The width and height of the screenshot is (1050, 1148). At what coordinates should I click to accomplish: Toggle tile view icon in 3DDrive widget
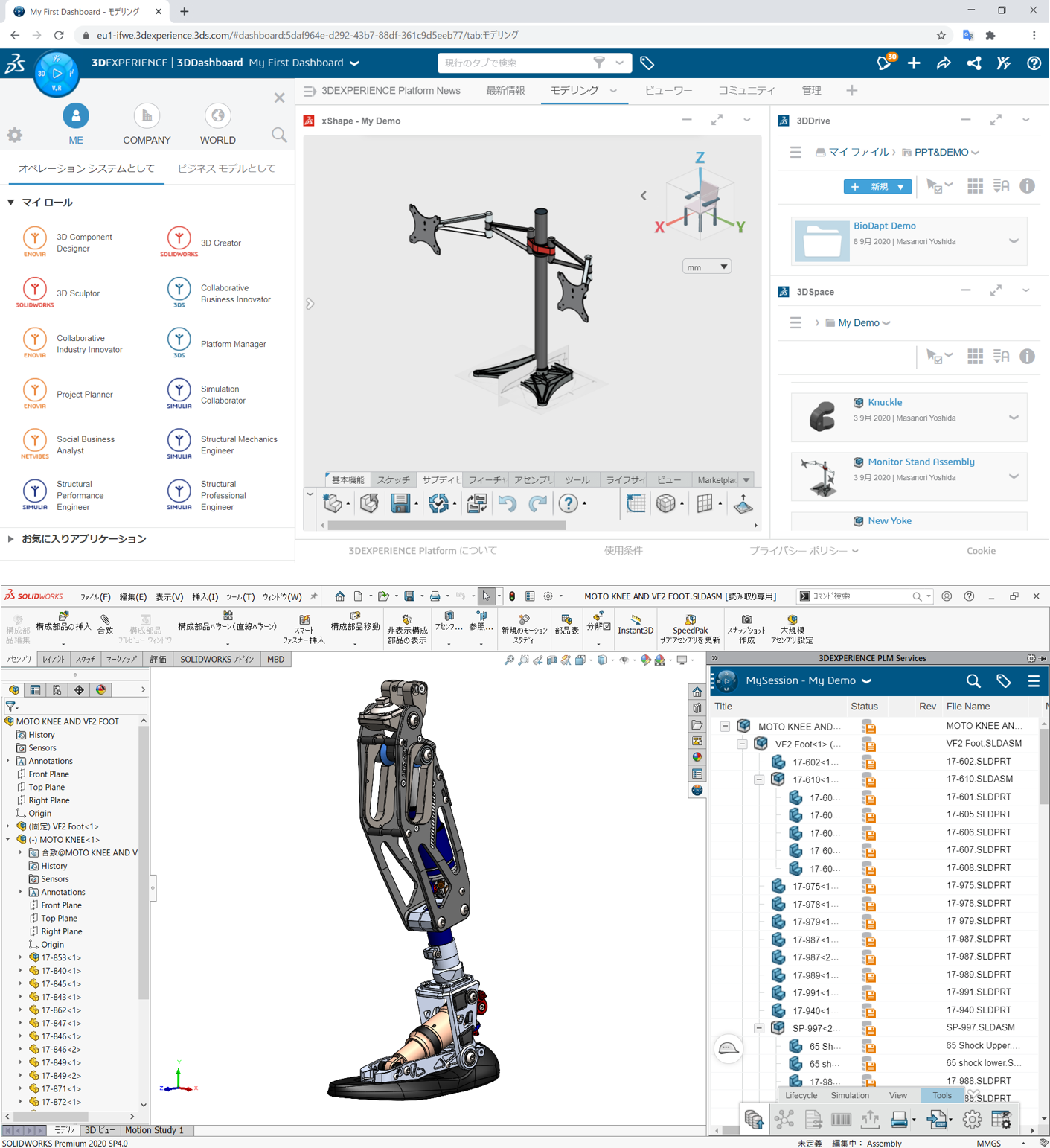pyautogui.click(x=975, y=186)
